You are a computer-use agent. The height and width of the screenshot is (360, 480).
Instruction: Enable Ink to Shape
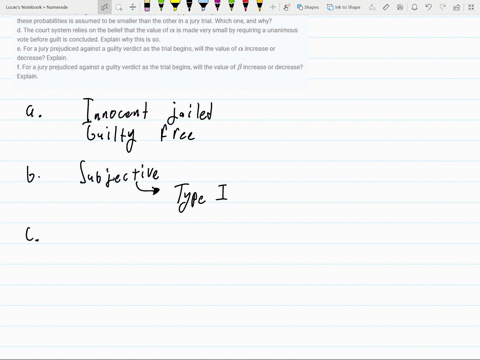tap(343, 7)
